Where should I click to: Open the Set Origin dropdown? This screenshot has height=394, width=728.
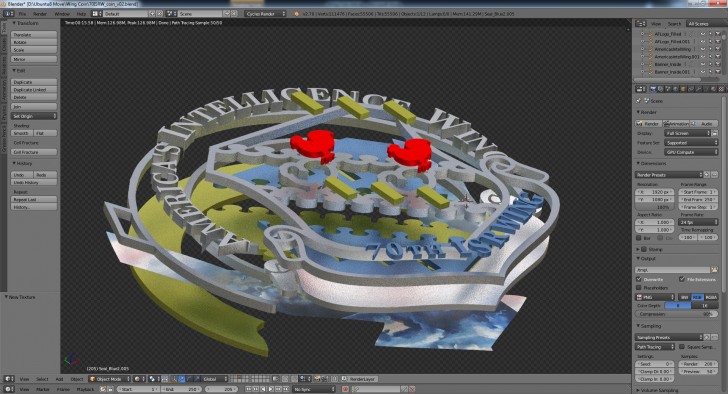click(x=34, y=116)
